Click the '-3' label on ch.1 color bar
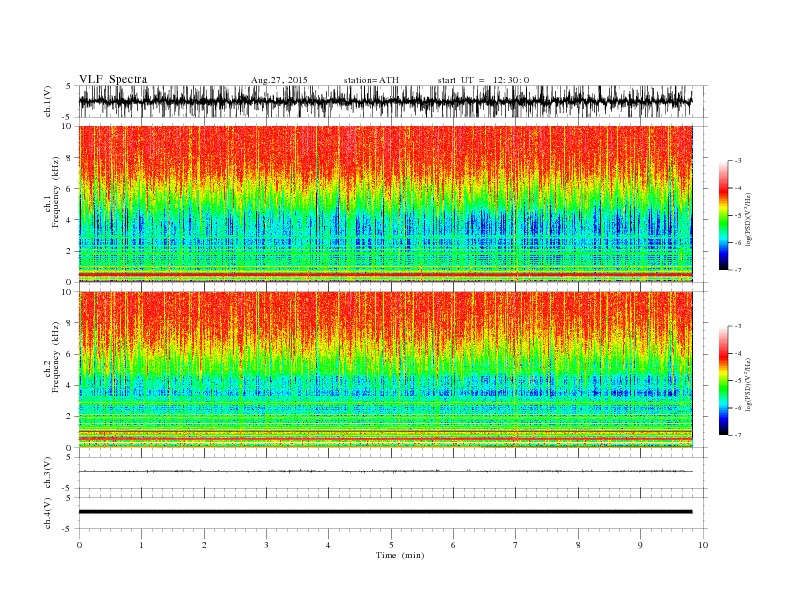The image size is (792, 612). 737,161
